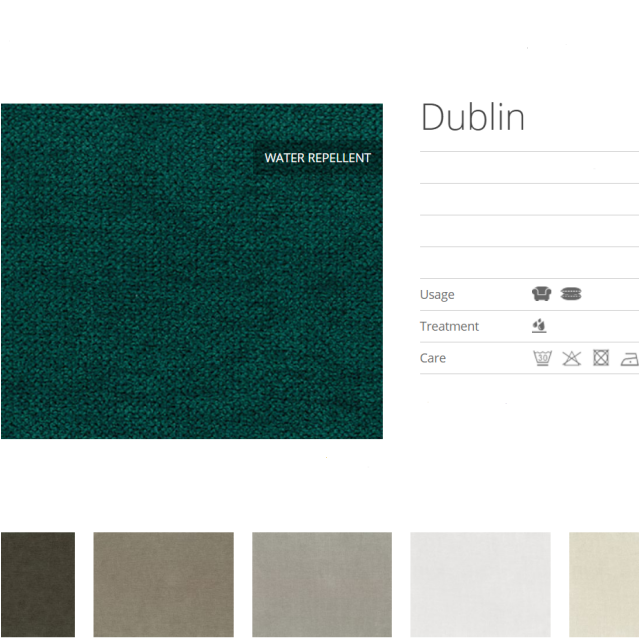This screenshot has width=640, height=640.
Task: Click the iron care icon
Action: click(x=629, y=358)
